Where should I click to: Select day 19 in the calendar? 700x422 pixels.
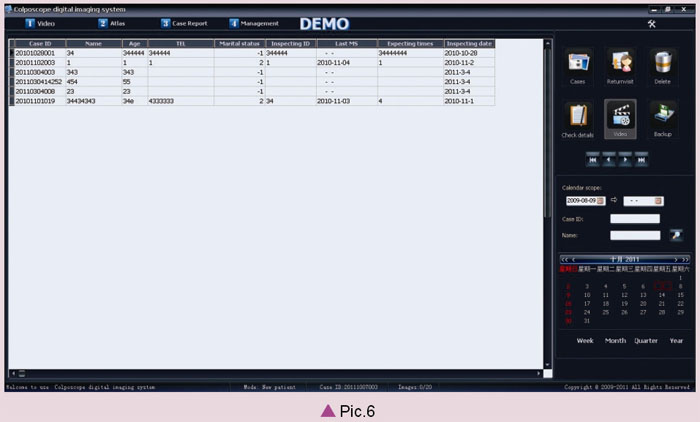coord(625,304)
